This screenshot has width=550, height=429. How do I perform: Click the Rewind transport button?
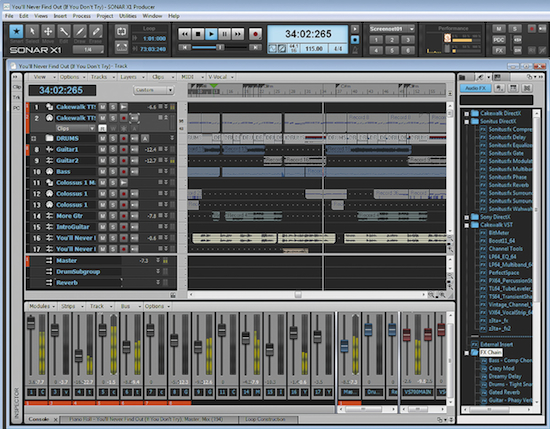click(x=185, y=34)
